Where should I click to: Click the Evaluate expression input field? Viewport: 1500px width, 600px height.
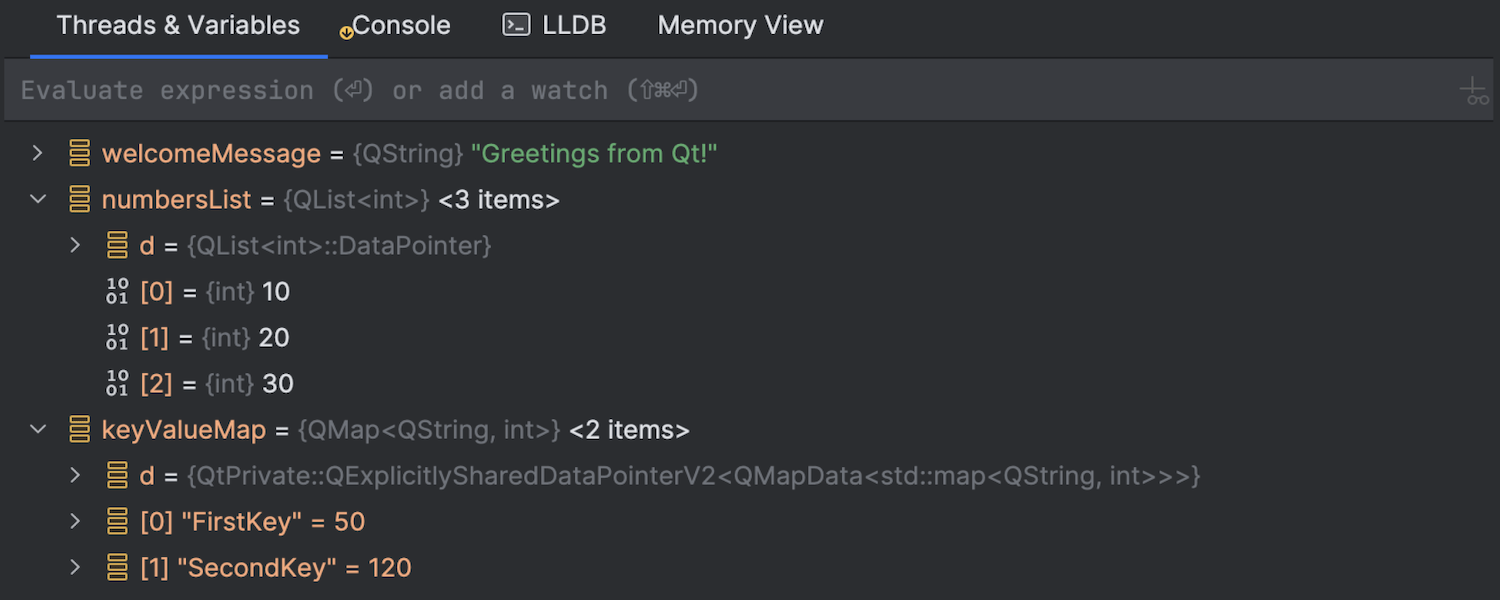[700, 91]
